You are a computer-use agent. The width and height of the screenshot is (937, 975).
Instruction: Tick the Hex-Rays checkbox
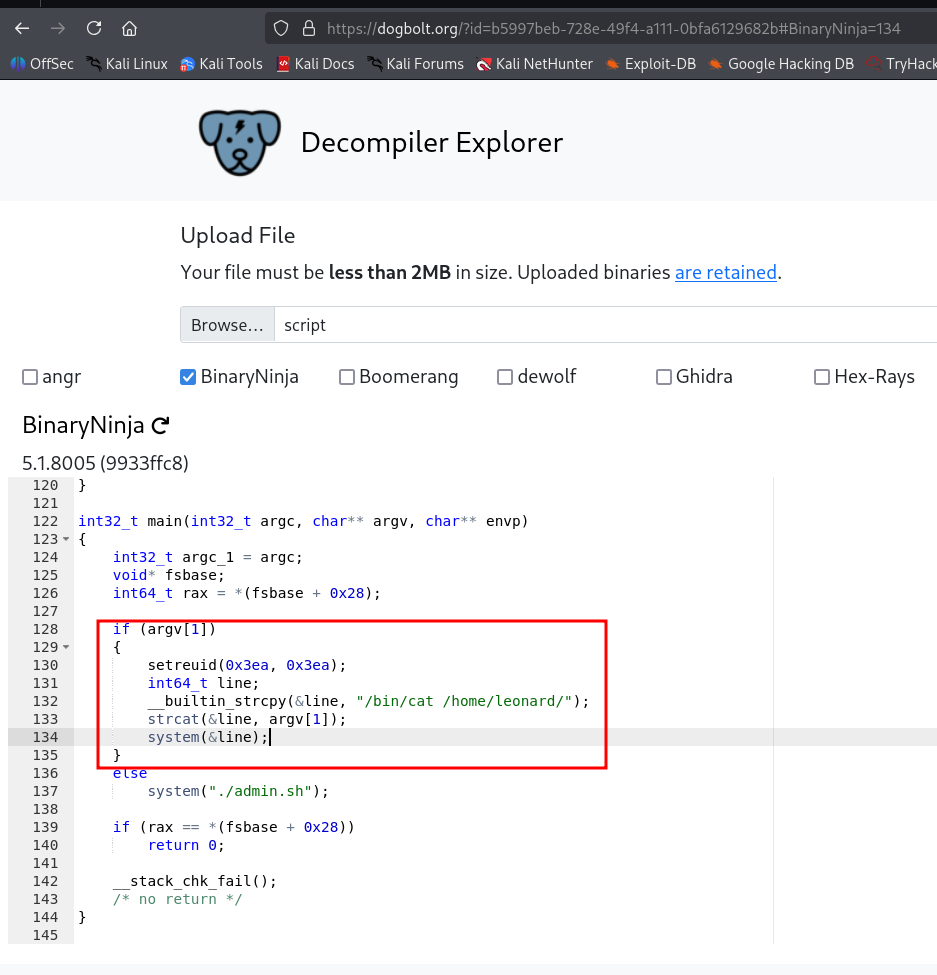(821, 377)
